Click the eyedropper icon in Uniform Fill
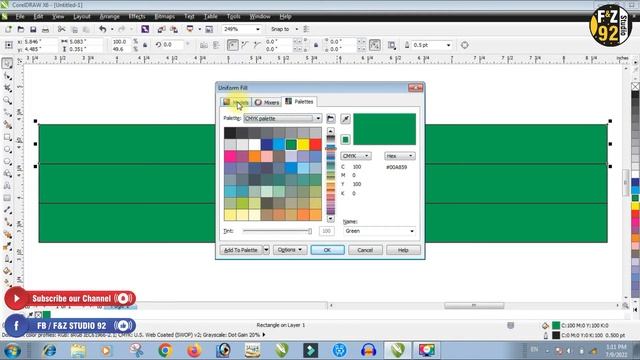 tap(345, 119)
